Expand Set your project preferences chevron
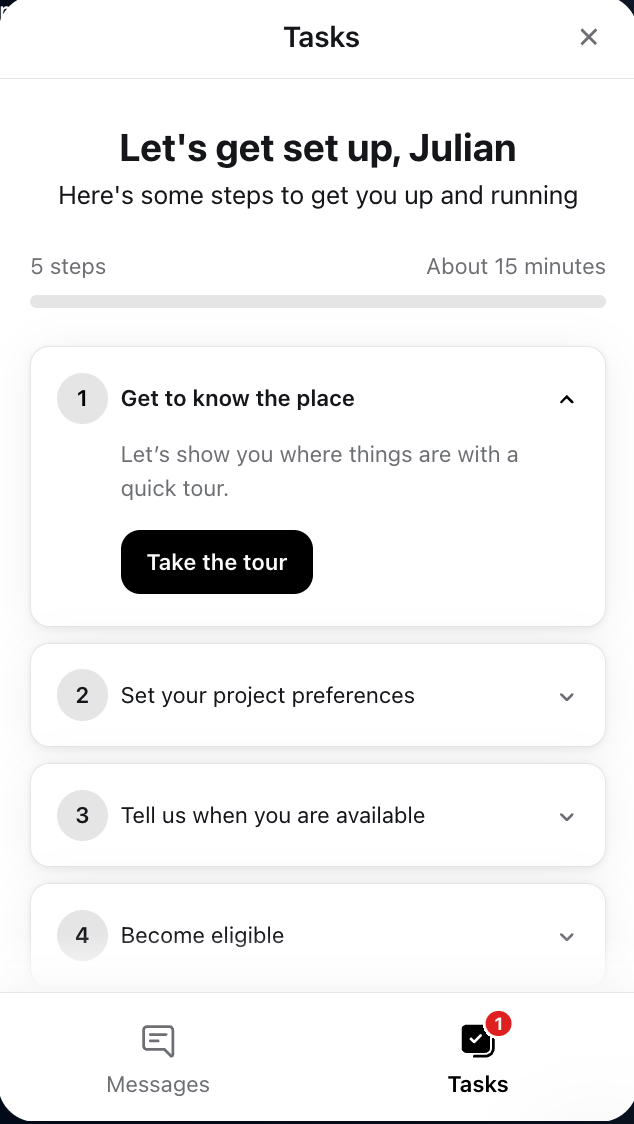The image size is (634, 1124). 567,696
